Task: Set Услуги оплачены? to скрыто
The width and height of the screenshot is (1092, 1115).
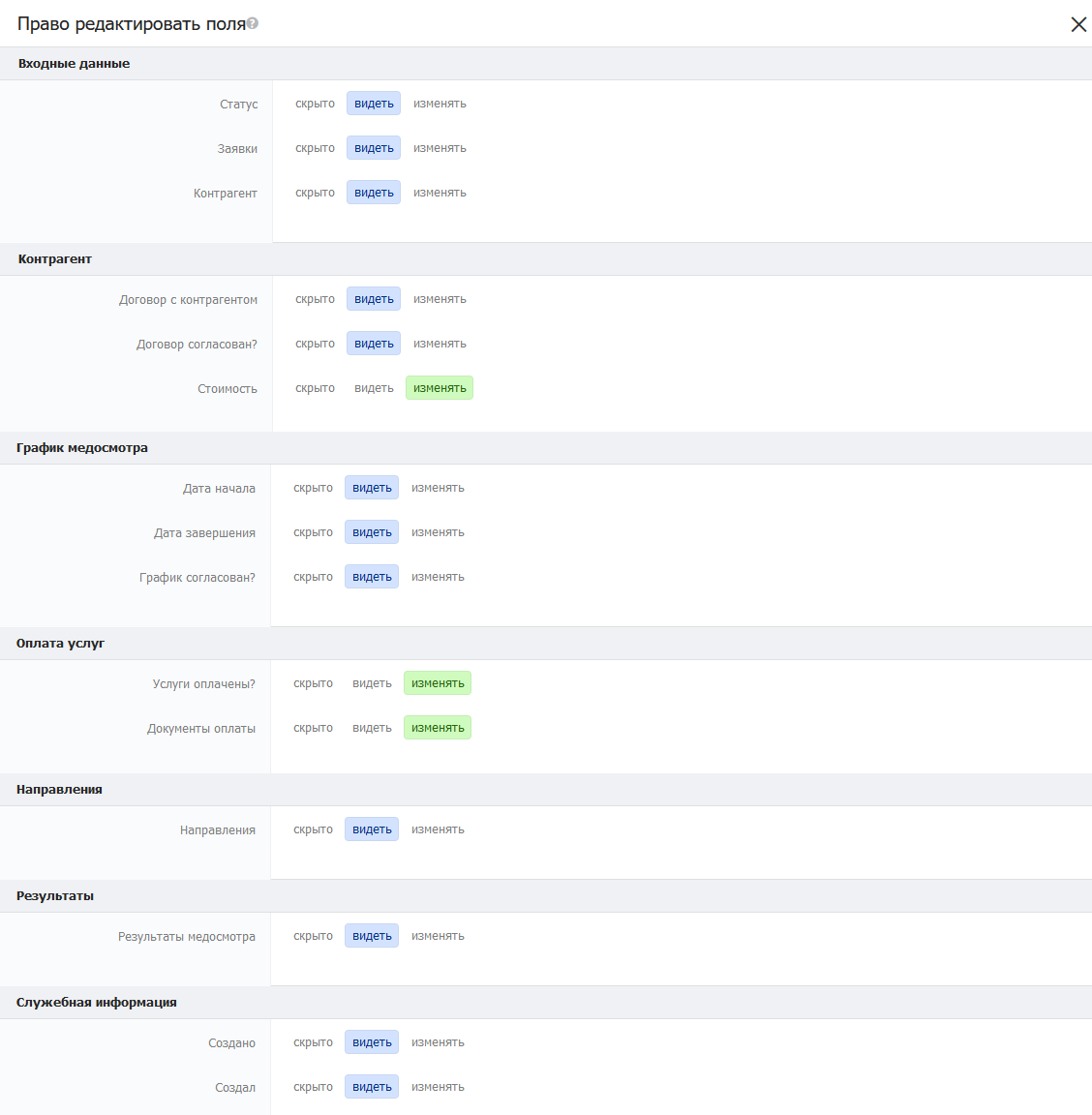Action: [313, 683]
